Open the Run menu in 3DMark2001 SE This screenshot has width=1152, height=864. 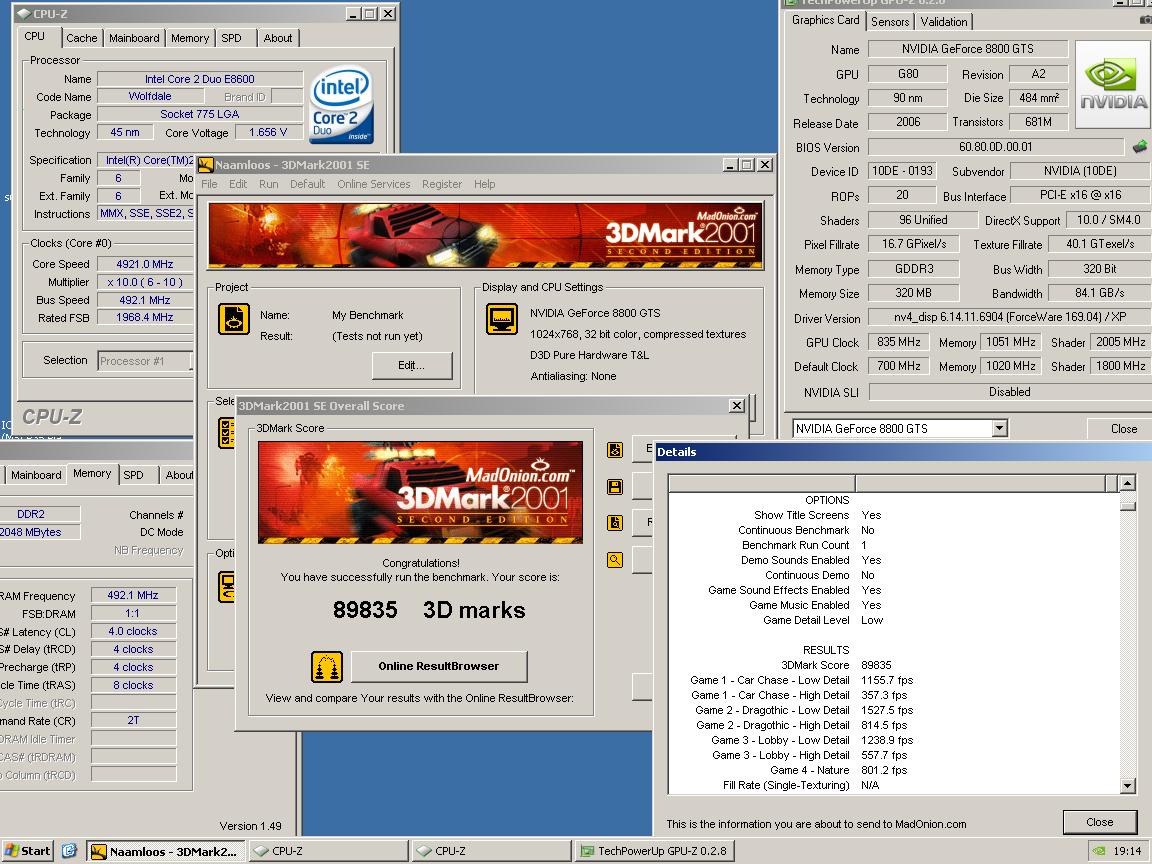[x=268, y=184]
